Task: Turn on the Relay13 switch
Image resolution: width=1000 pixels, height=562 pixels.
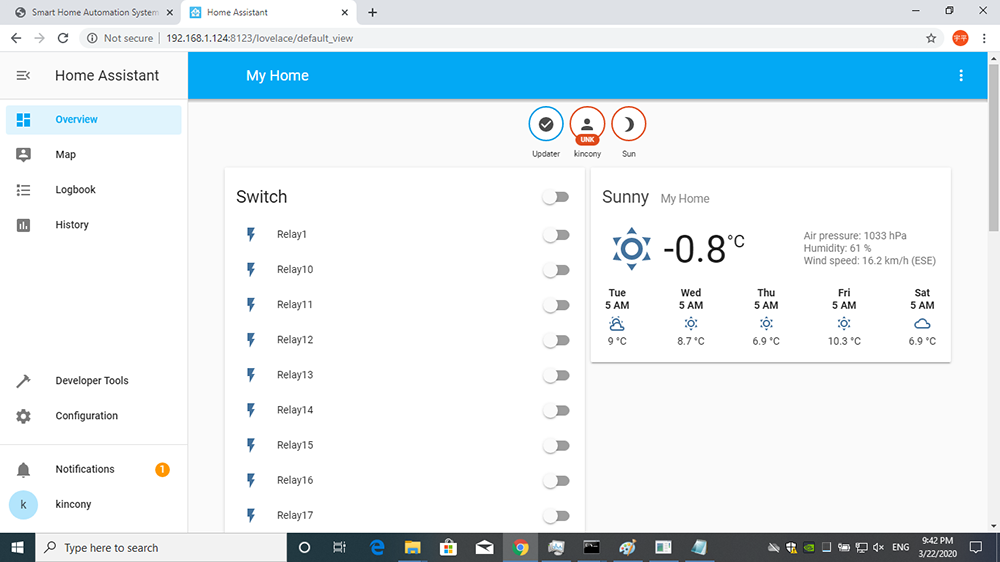Action: pyautogui.click(x=556, y=376)
